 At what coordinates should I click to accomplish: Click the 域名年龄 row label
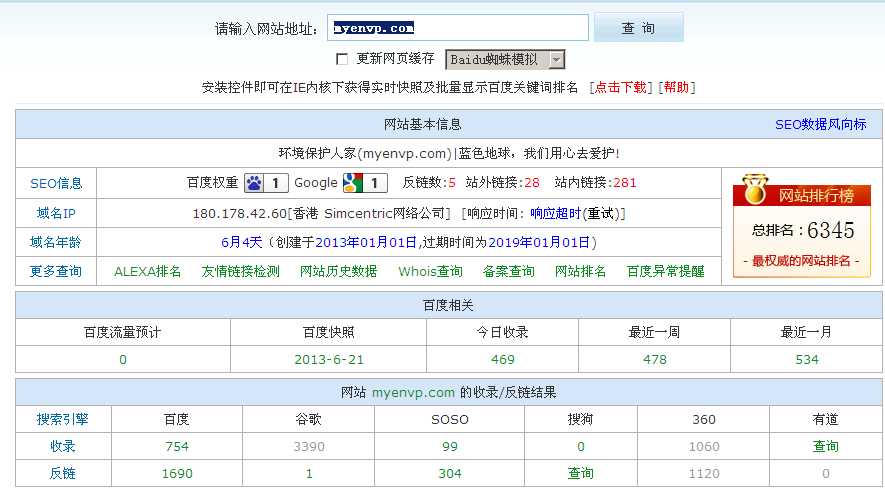coord(56,242)
